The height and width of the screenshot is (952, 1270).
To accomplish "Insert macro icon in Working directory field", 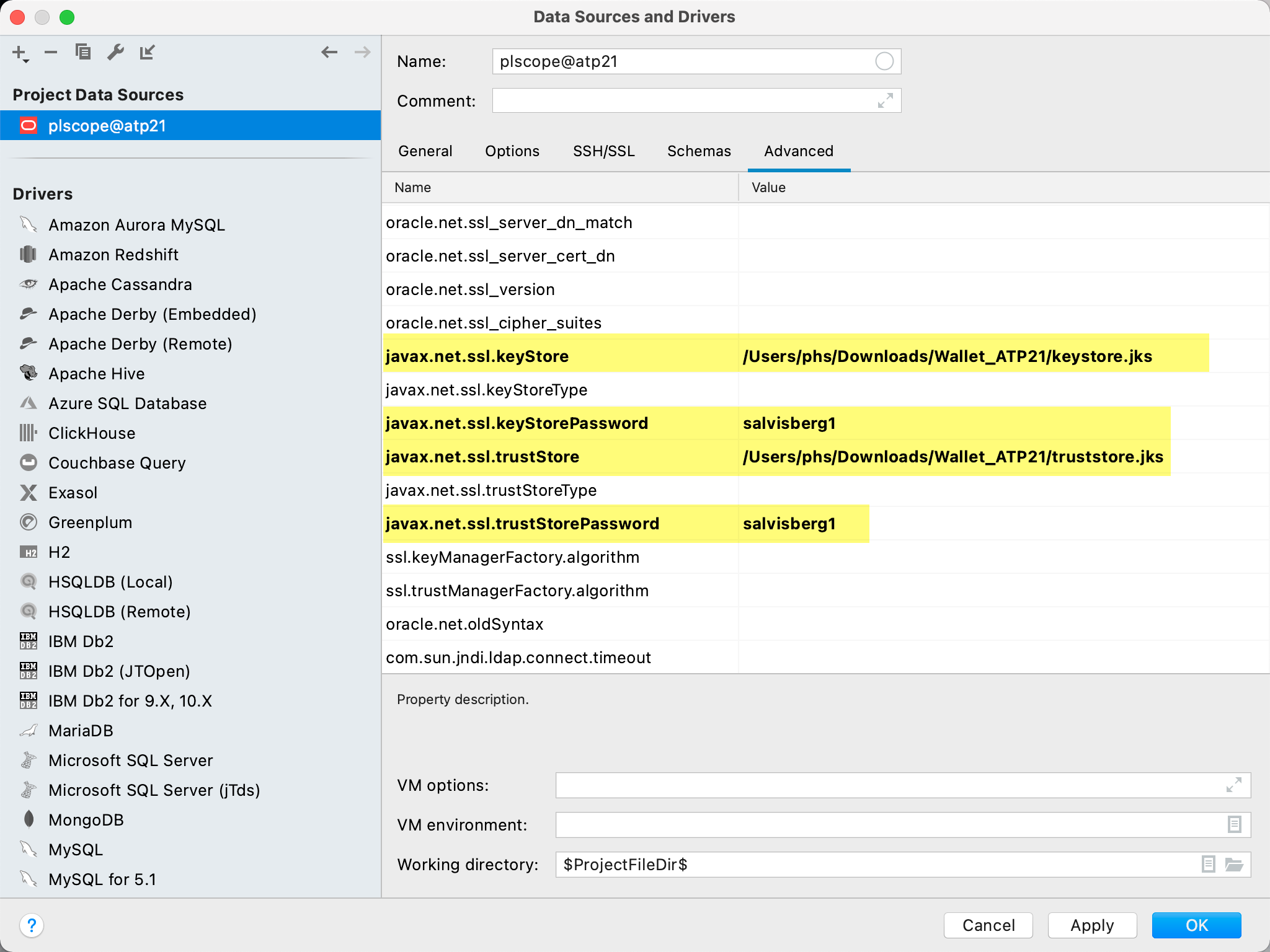I will point(1208,864).
